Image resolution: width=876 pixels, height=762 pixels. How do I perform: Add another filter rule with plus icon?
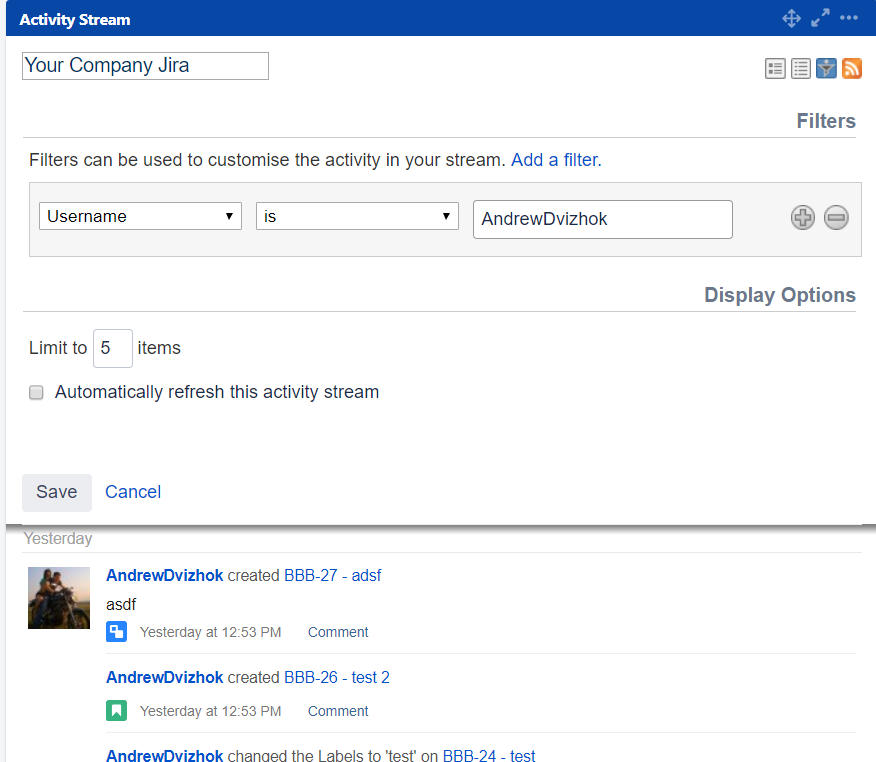803,217
